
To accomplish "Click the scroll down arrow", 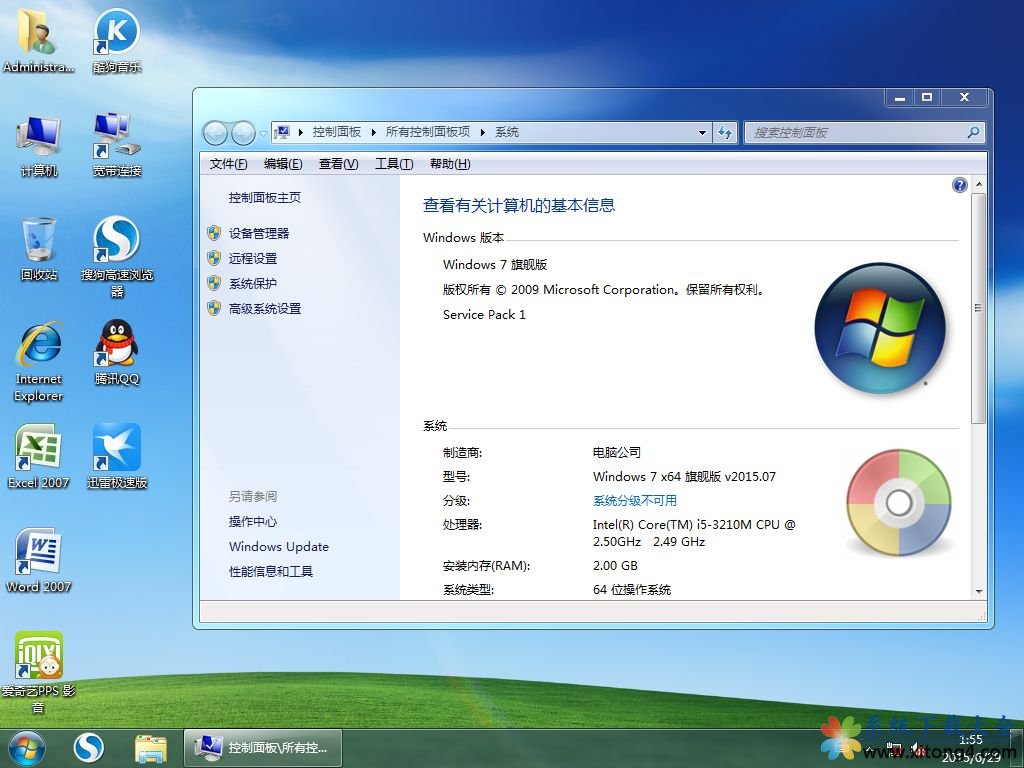I will point(978,591).
